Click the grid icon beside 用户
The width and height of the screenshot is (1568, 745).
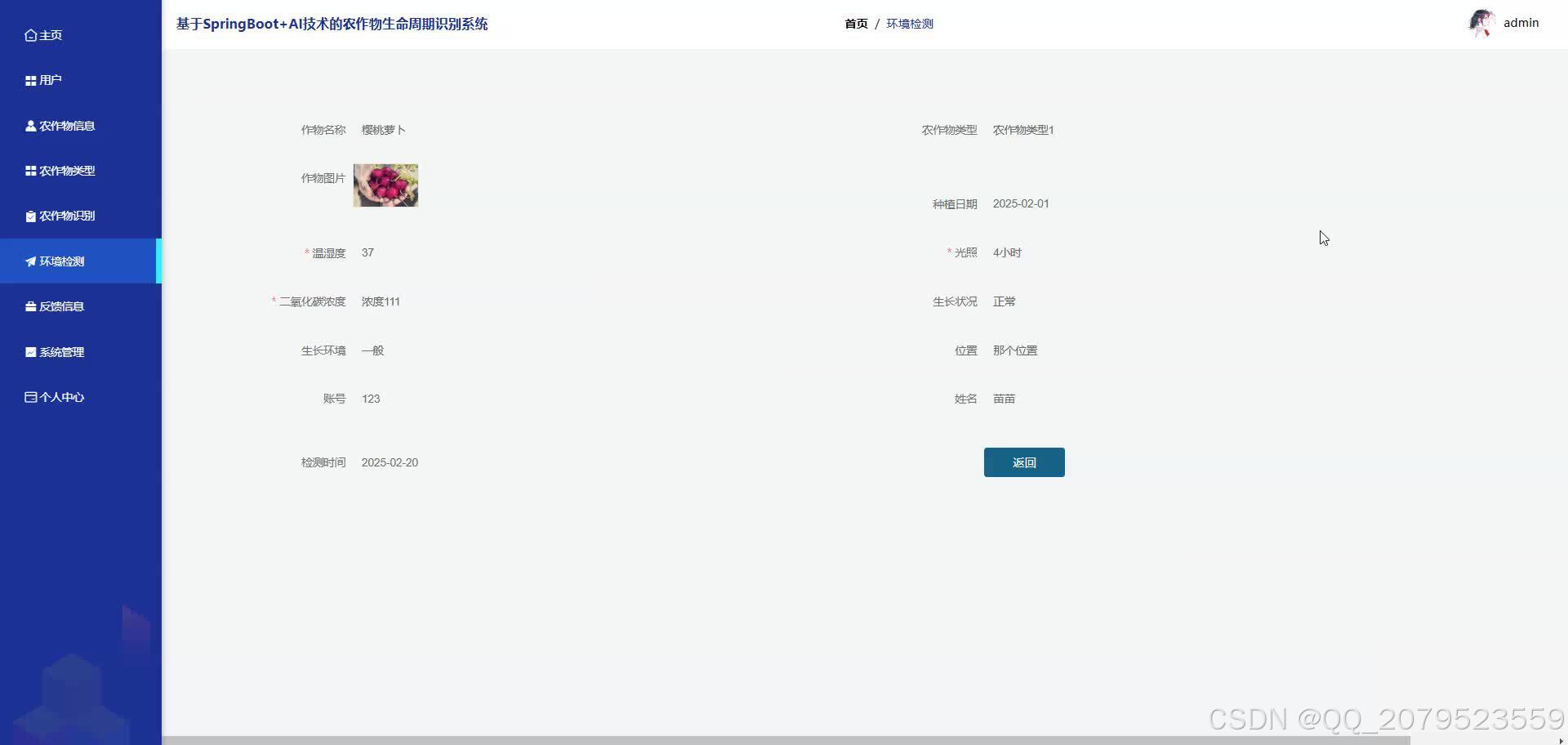(x=30, y=80)
